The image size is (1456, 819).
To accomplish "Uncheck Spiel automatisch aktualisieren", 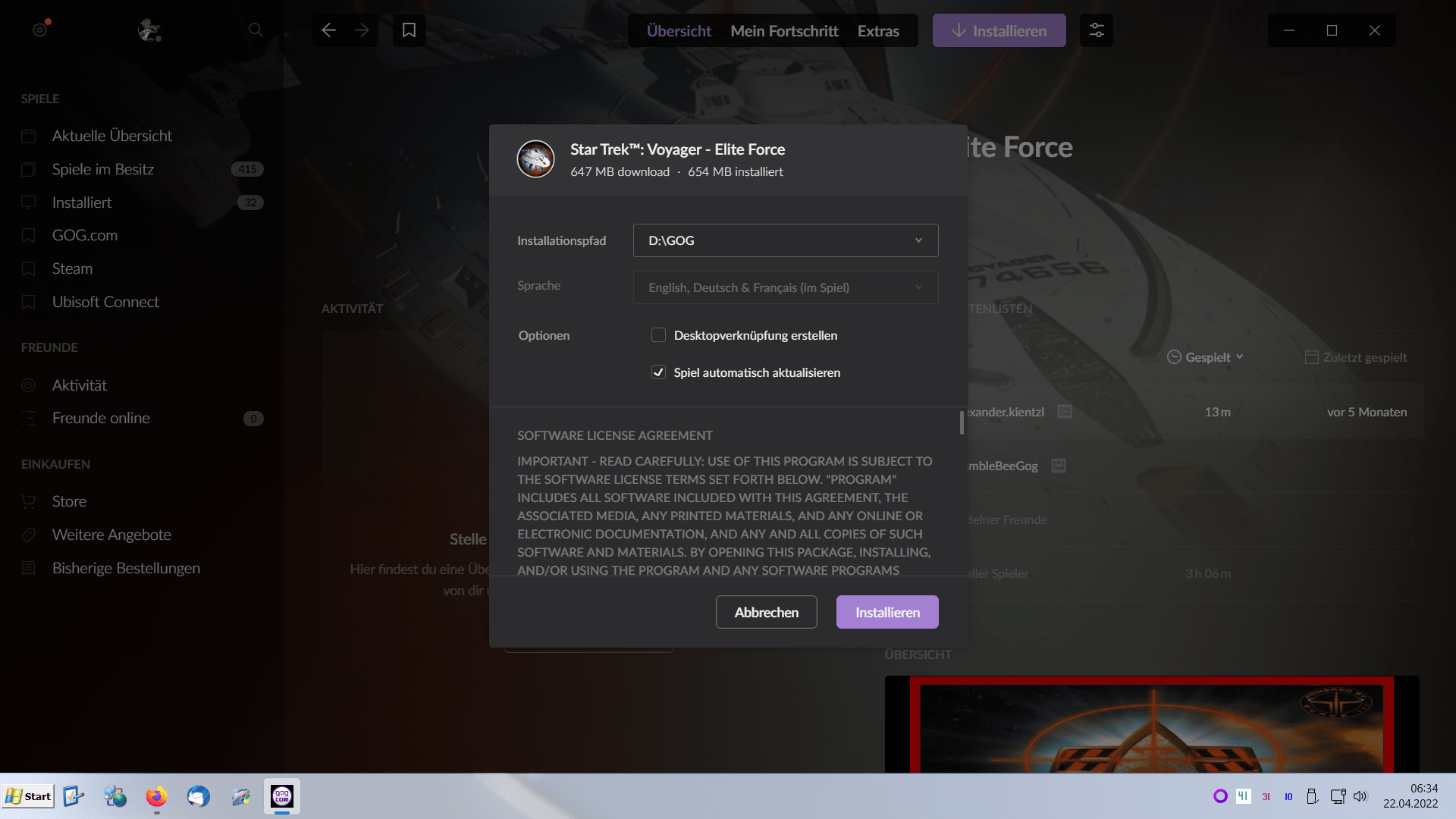I will (658, 372).
